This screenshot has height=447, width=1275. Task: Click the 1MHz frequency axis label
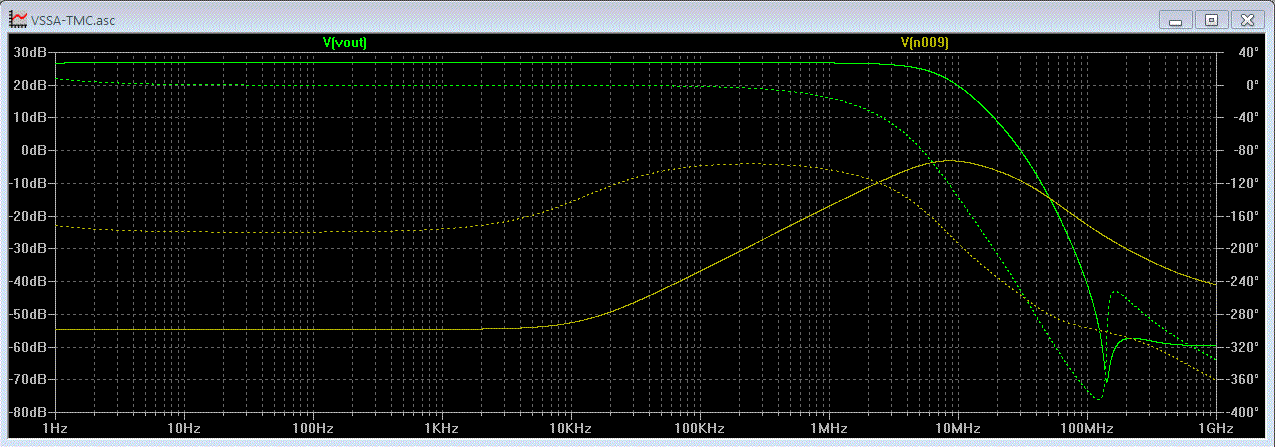click(829, 428)
